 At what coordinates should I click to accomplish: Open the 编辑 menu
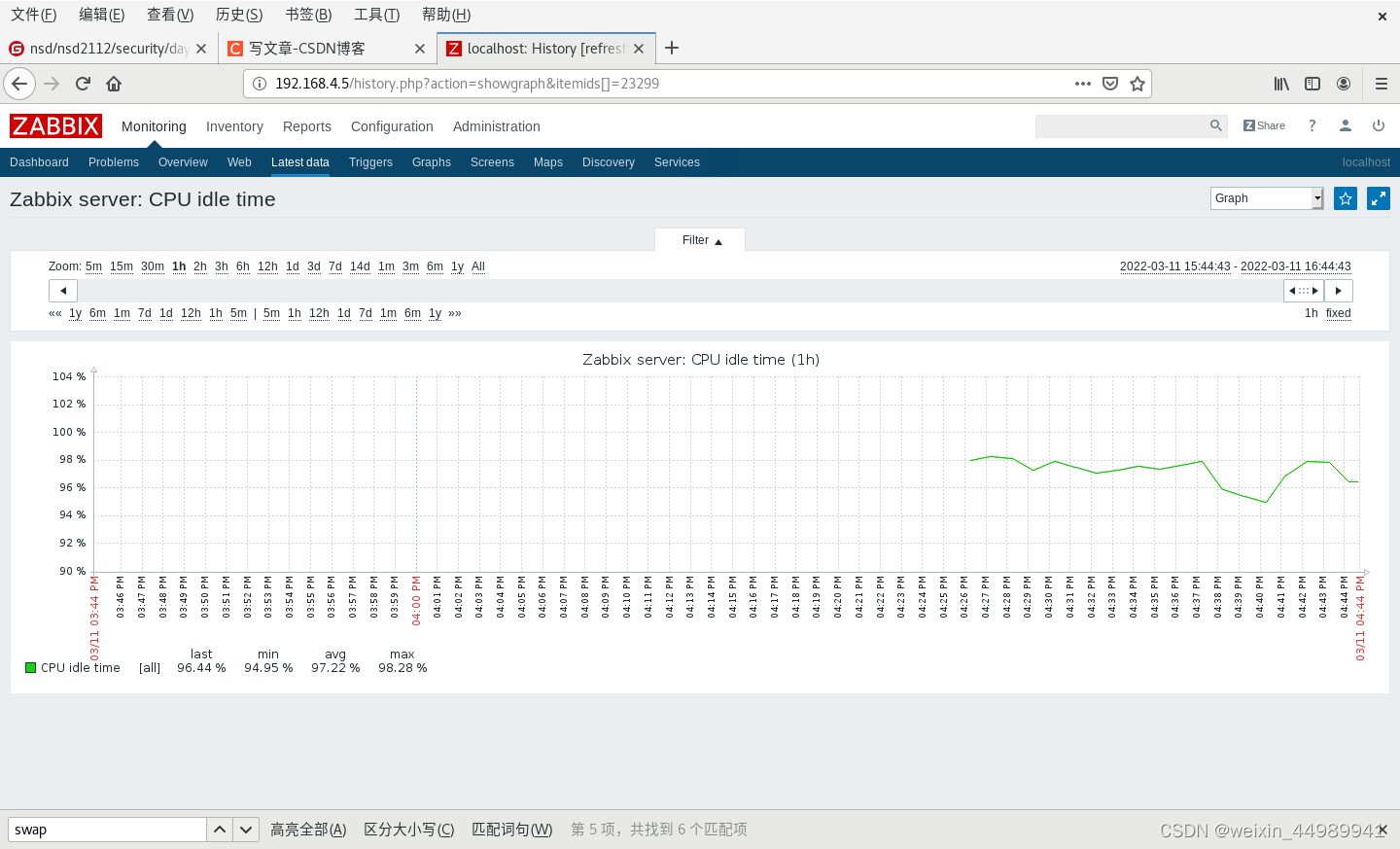102,15
